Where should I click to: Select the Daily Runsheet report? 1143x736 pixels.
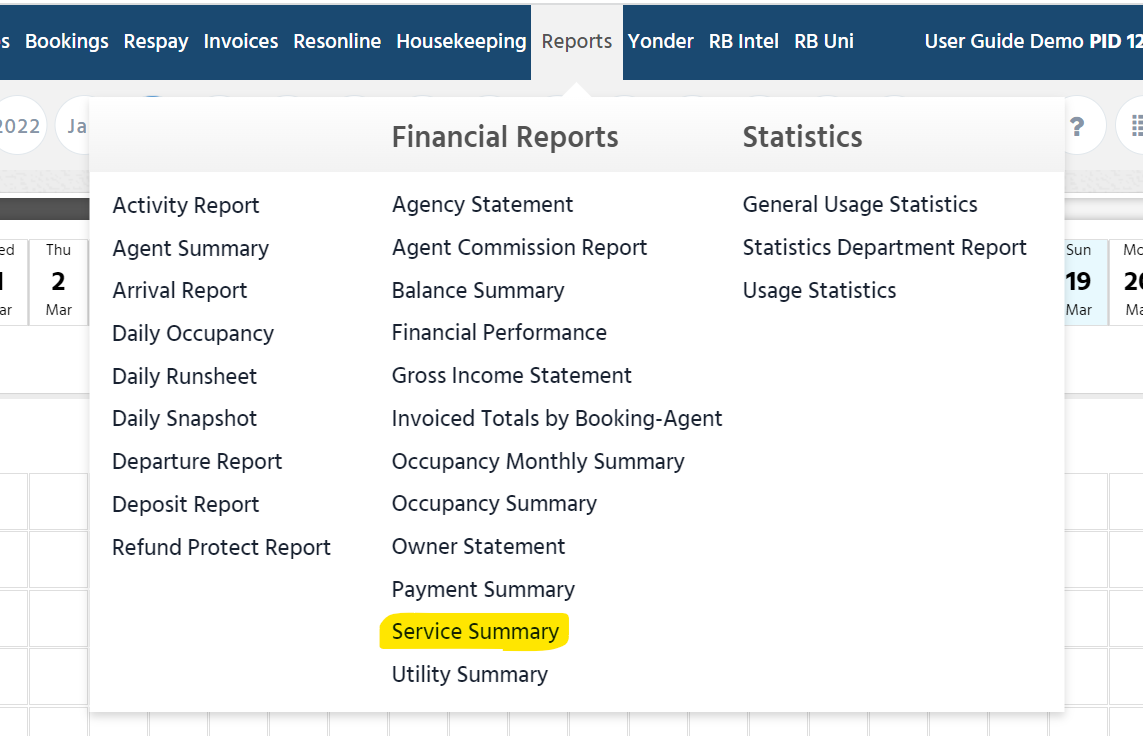(184, 377)
